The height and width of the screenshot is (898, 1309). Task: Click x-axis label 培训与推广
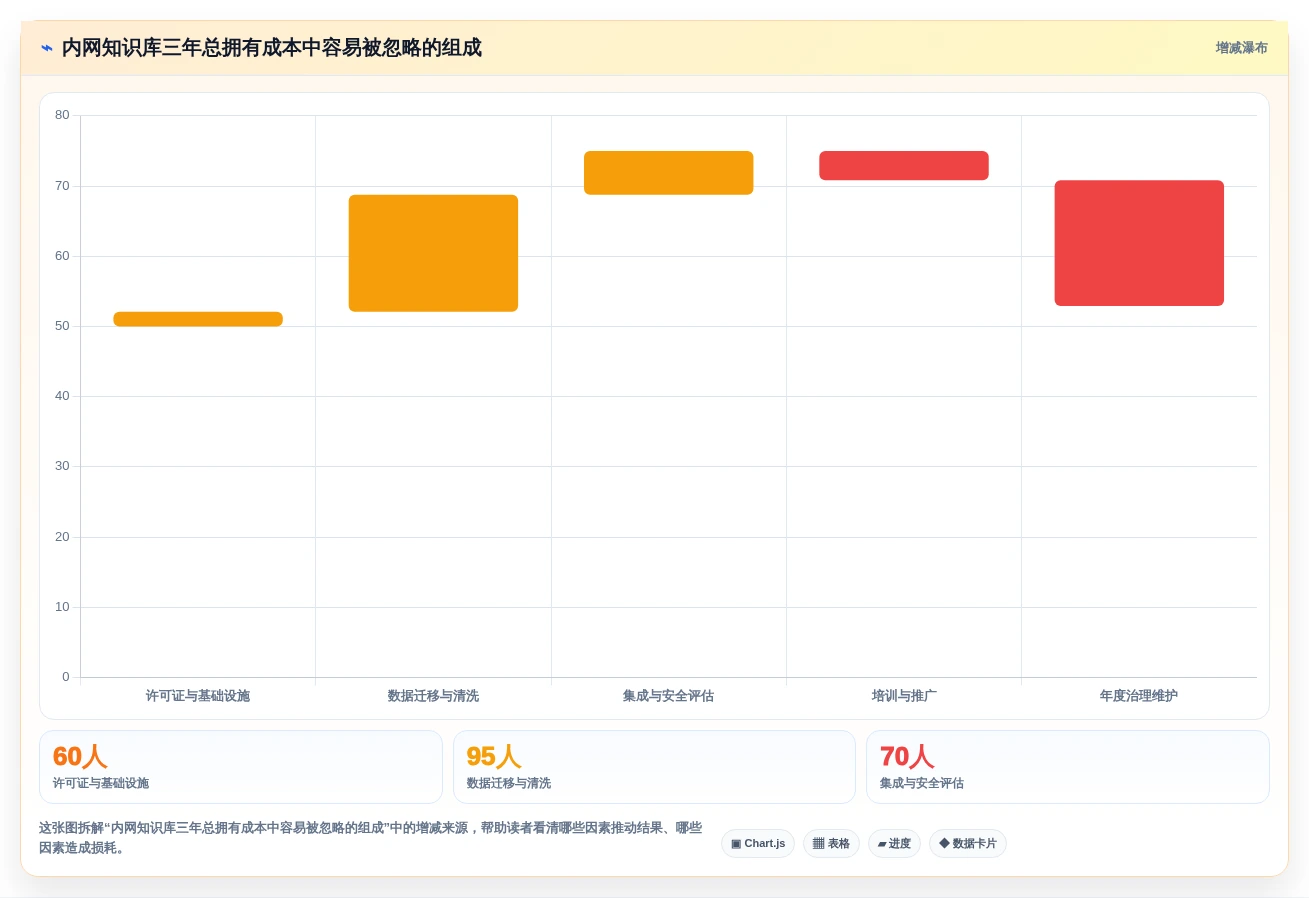904,696
